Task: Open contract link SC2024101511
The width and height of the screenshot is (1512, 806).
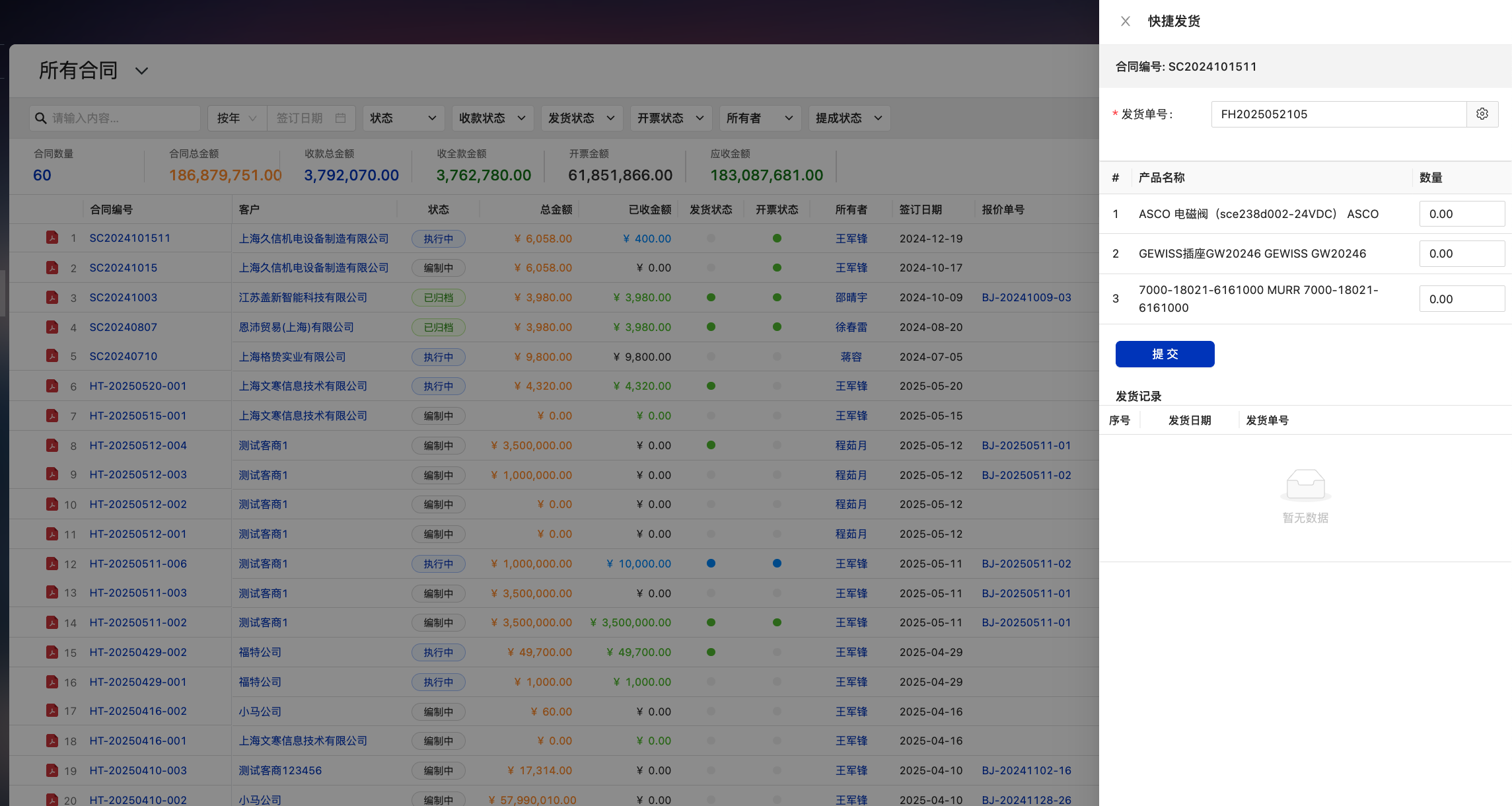Action: tap(130, 238)
